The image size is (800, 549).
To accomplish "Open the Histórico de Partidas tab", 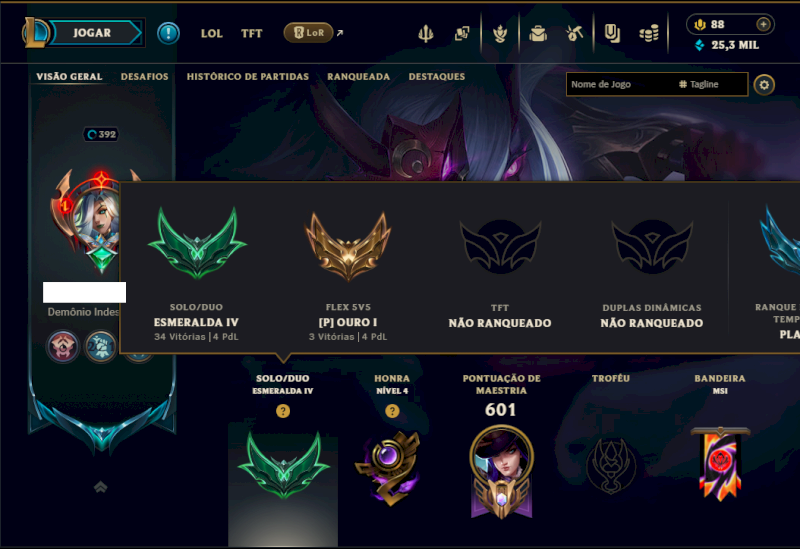I will [247, 77].
